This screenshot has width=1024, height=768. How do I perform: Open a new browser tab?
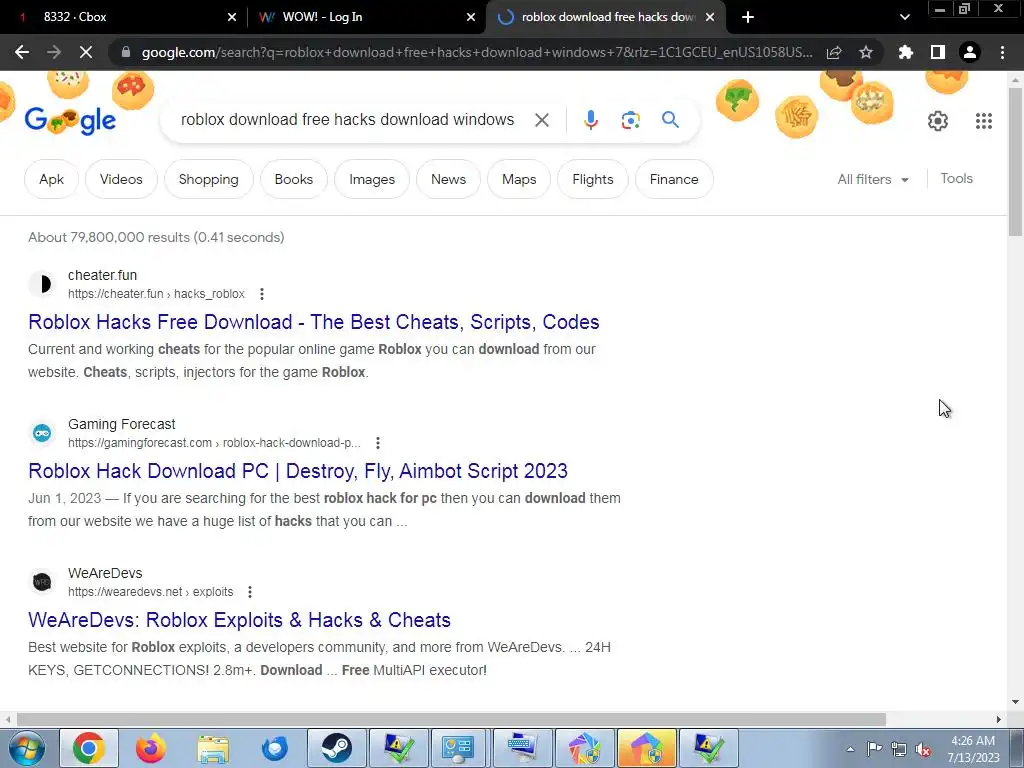[x=748, y=18]
